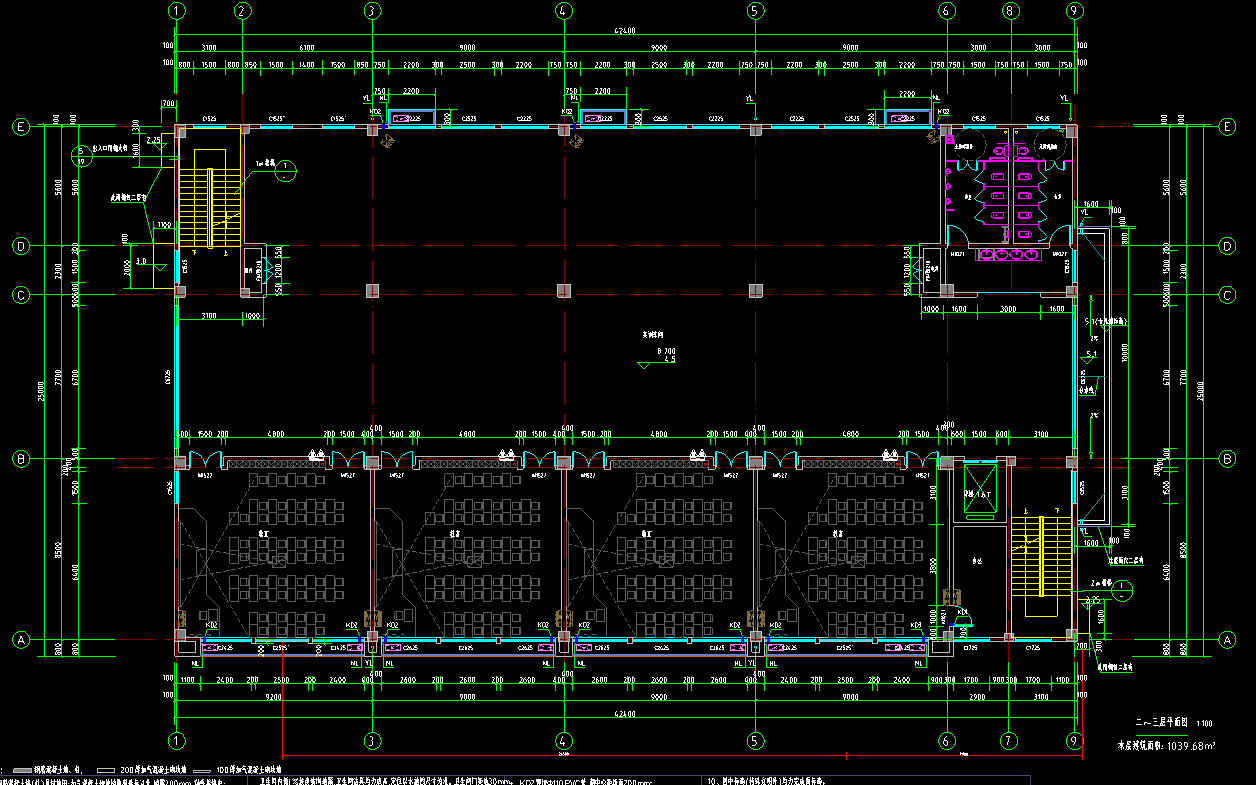Select top grid axis bubble 8

[1009, 11]
